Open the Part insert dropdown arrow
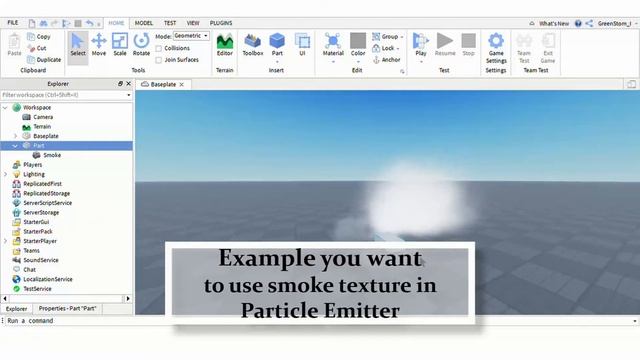This screenshot has width=640, height=360. click(277, 62)
